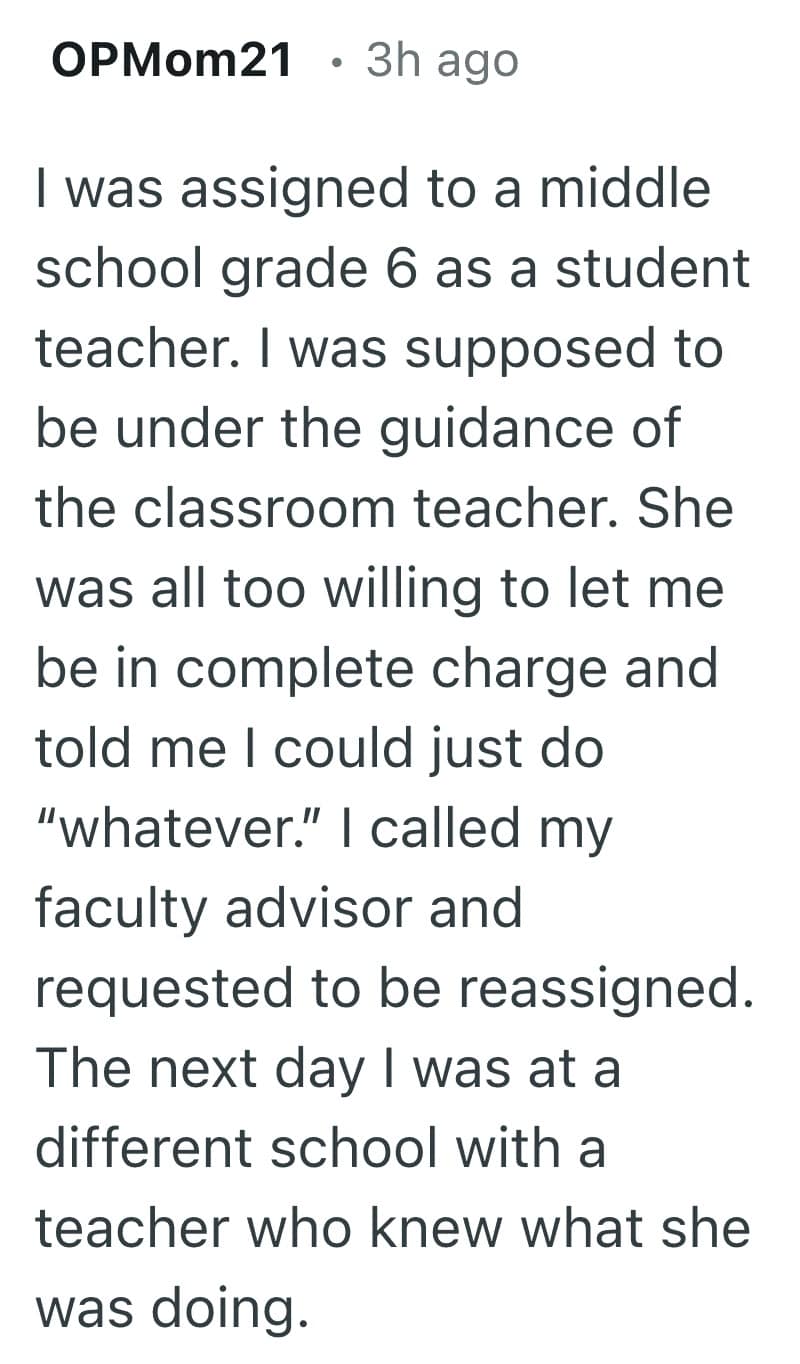Click the dot separator after the username

pos(340,62)
